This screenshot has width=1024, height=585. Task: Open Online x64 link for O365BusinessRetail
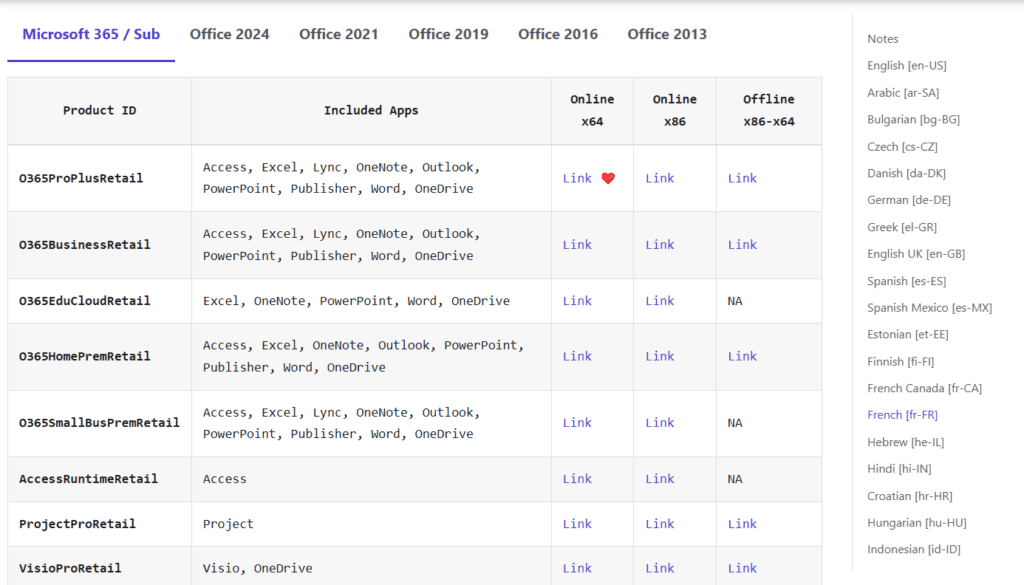click(577, 245)
